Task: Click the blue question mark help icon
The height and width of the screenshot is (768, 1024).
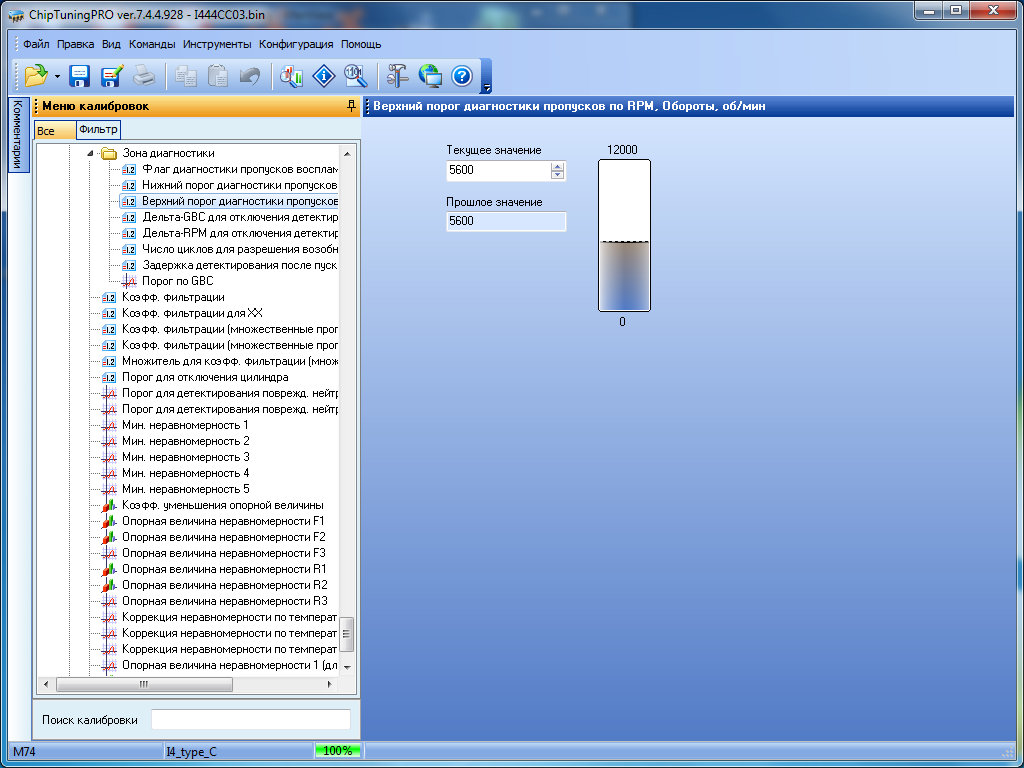Action: (x=461, y=75)
